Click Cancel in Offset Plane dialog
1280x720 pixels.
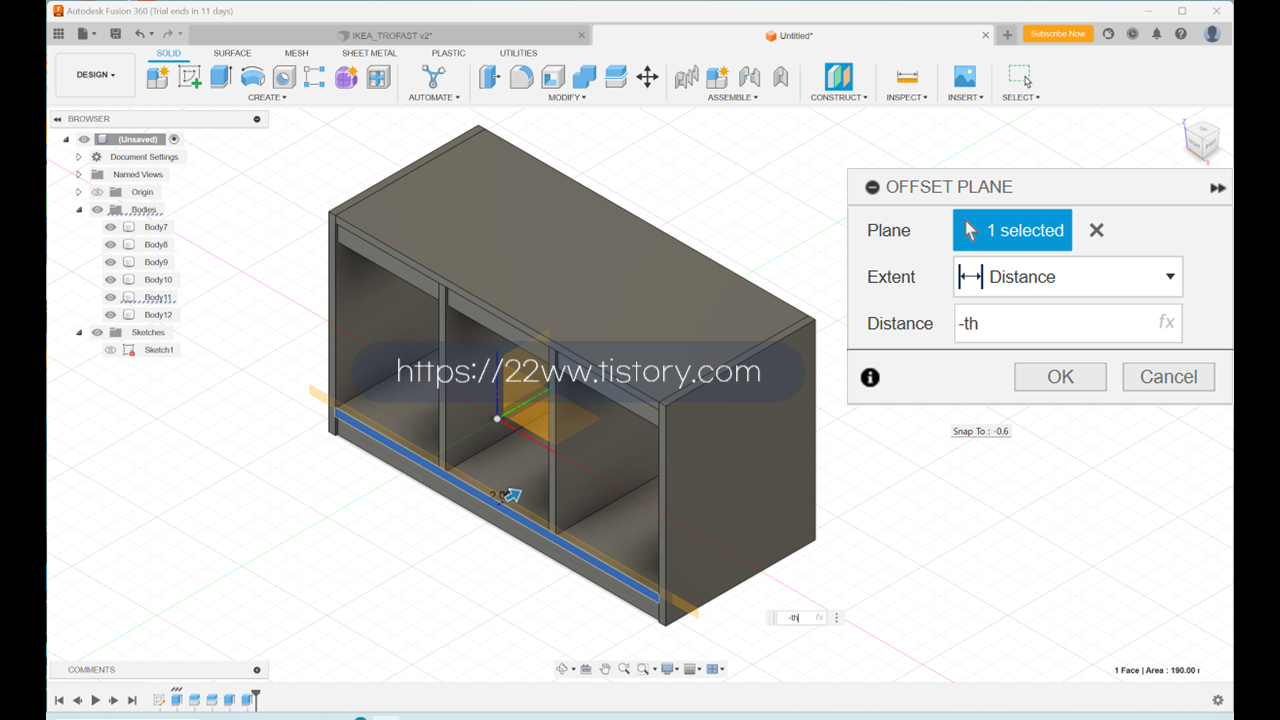click(1168, 377)
